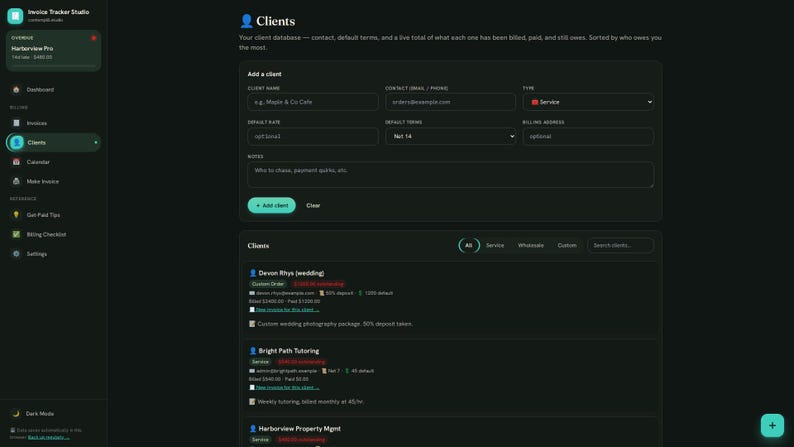Focus the Billing Address field
This screenshot has width=794, height=447.
click(588, 137)
